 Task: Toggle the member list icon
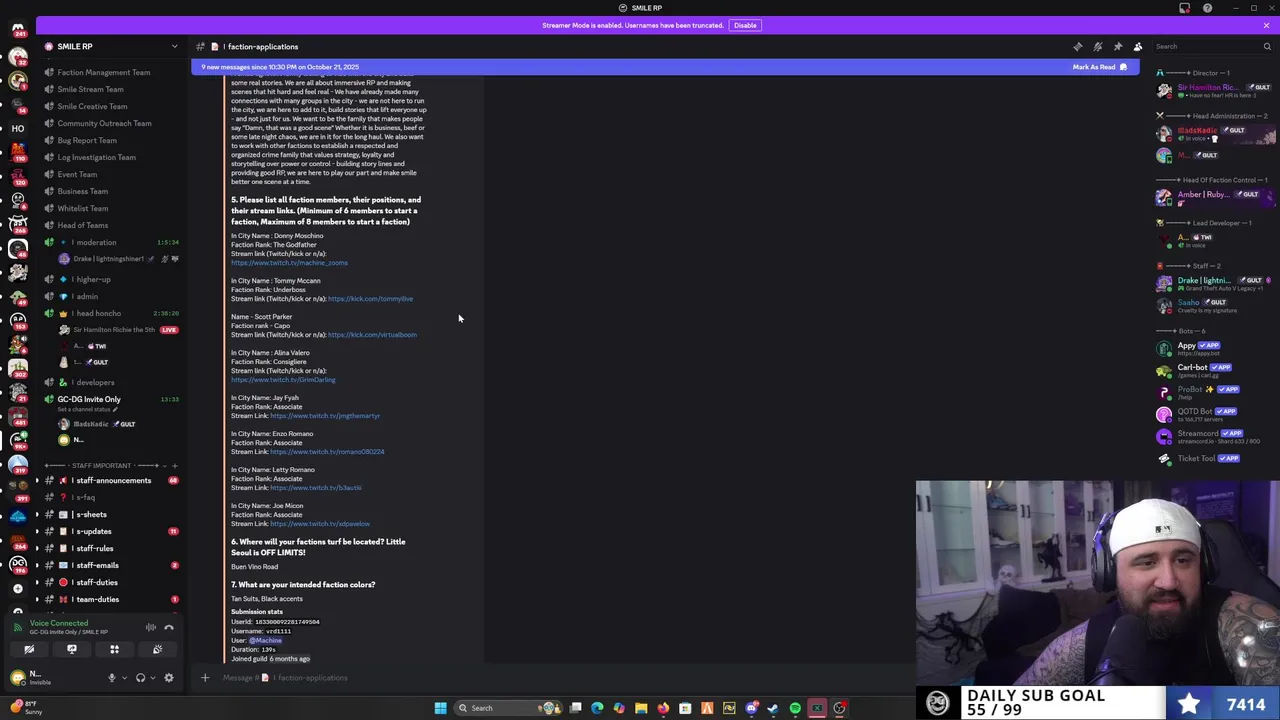pyautogui.click(x=1138, y=47)
